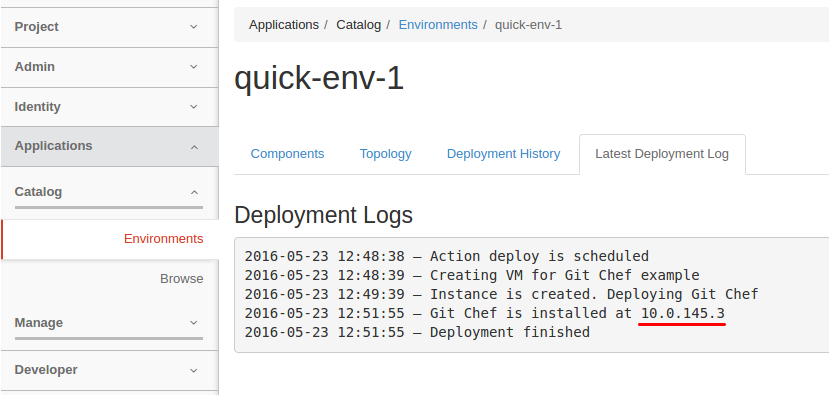The height and width of the screenshot is (395, 829).
Task: Switch to the Topology tab
Action: (x=385, y=154)
